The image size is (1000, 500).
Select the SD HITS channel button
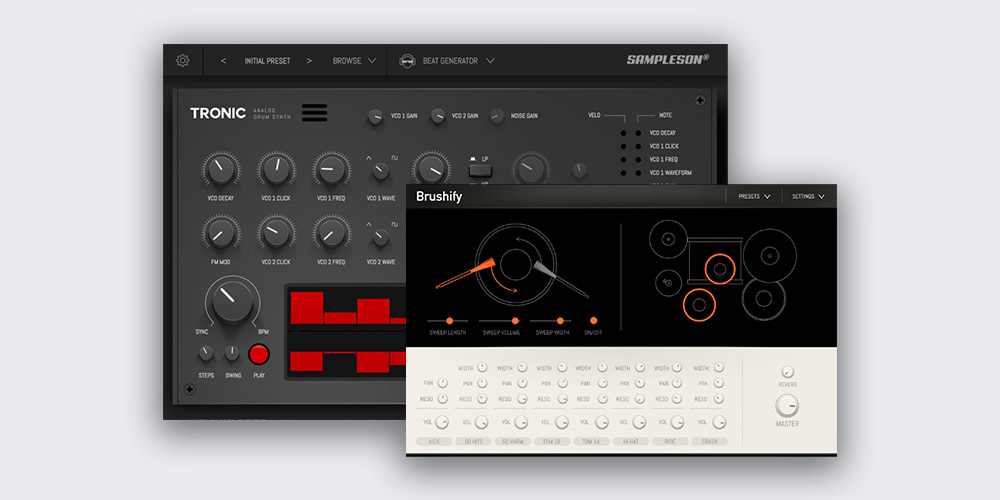pos(474,441)
